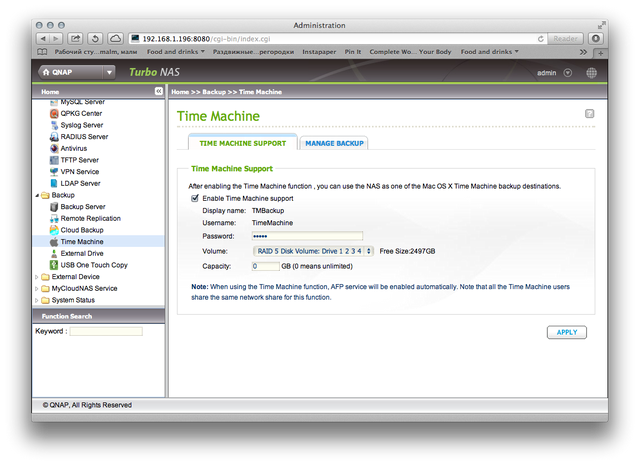Screen dimensions: 640x466
Task: Collapse the Backup folder tree
Action: coord(37,195)
